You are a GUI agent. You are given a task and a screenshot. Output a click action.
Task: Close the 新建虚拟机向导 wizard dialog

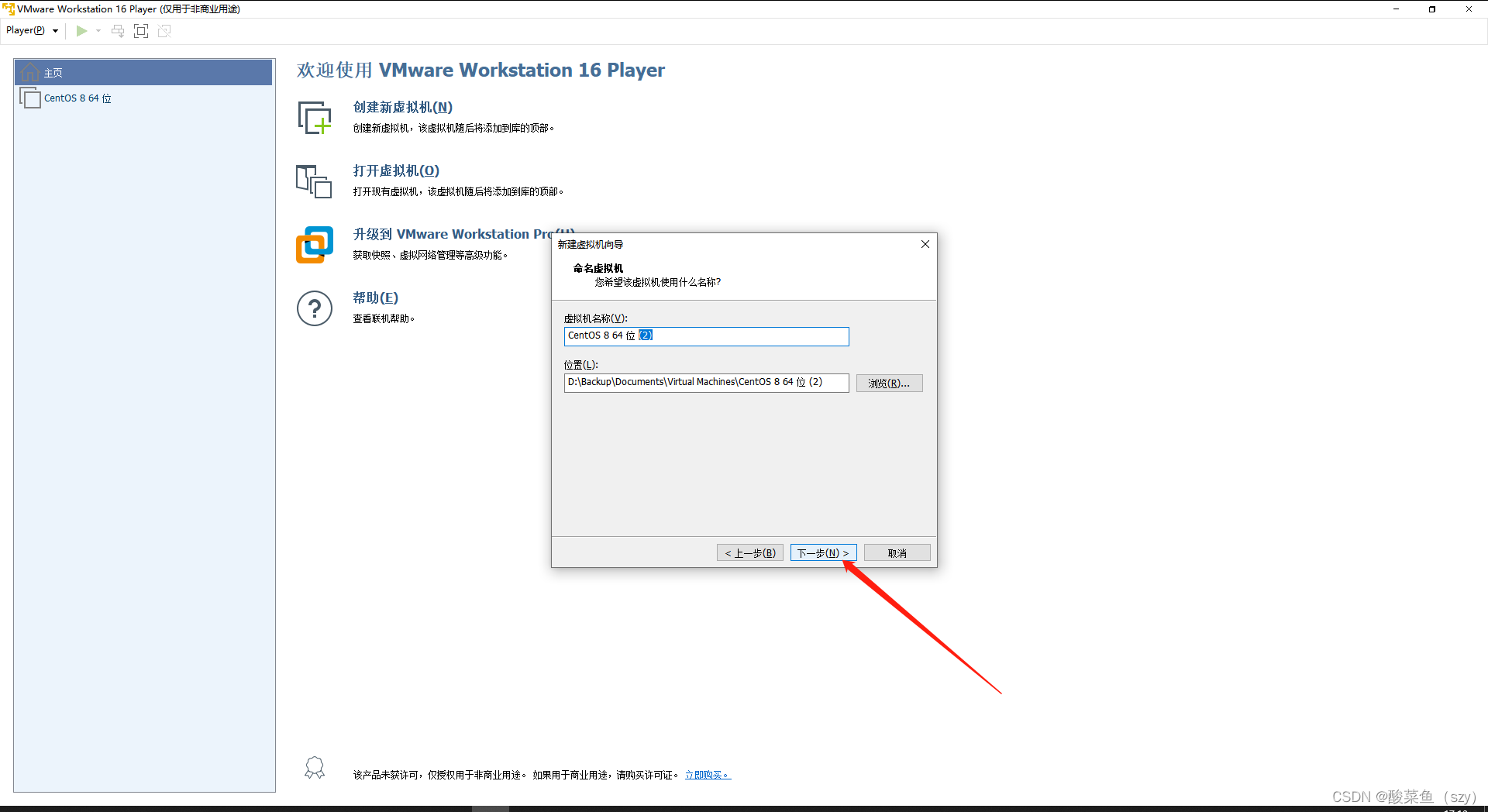[x=925, y=244]
